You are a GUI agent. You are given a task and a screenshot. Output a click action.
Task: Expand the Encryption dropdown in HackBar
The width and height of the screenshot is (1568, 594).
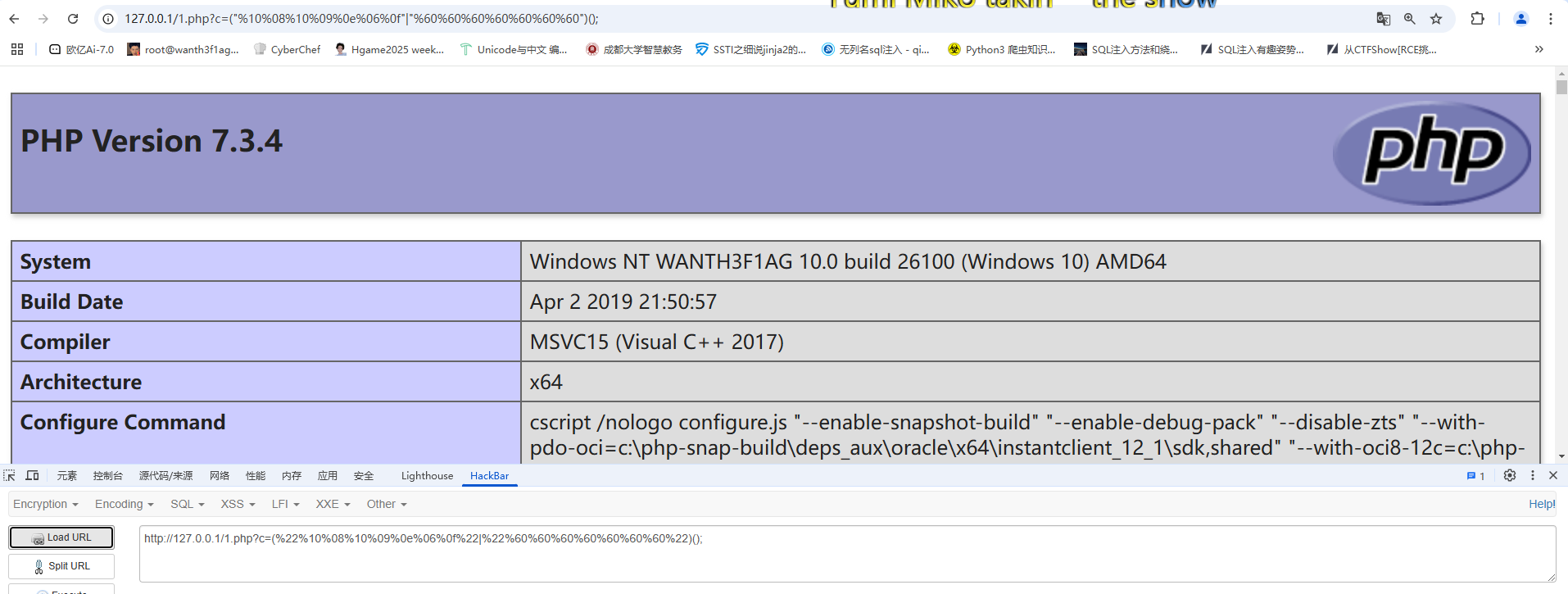[46, 504]
